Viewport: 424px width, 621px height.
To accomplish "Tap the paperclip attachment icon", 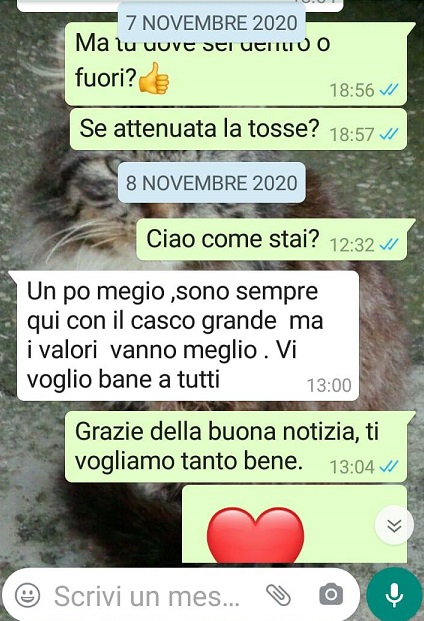I will [278, 595].
